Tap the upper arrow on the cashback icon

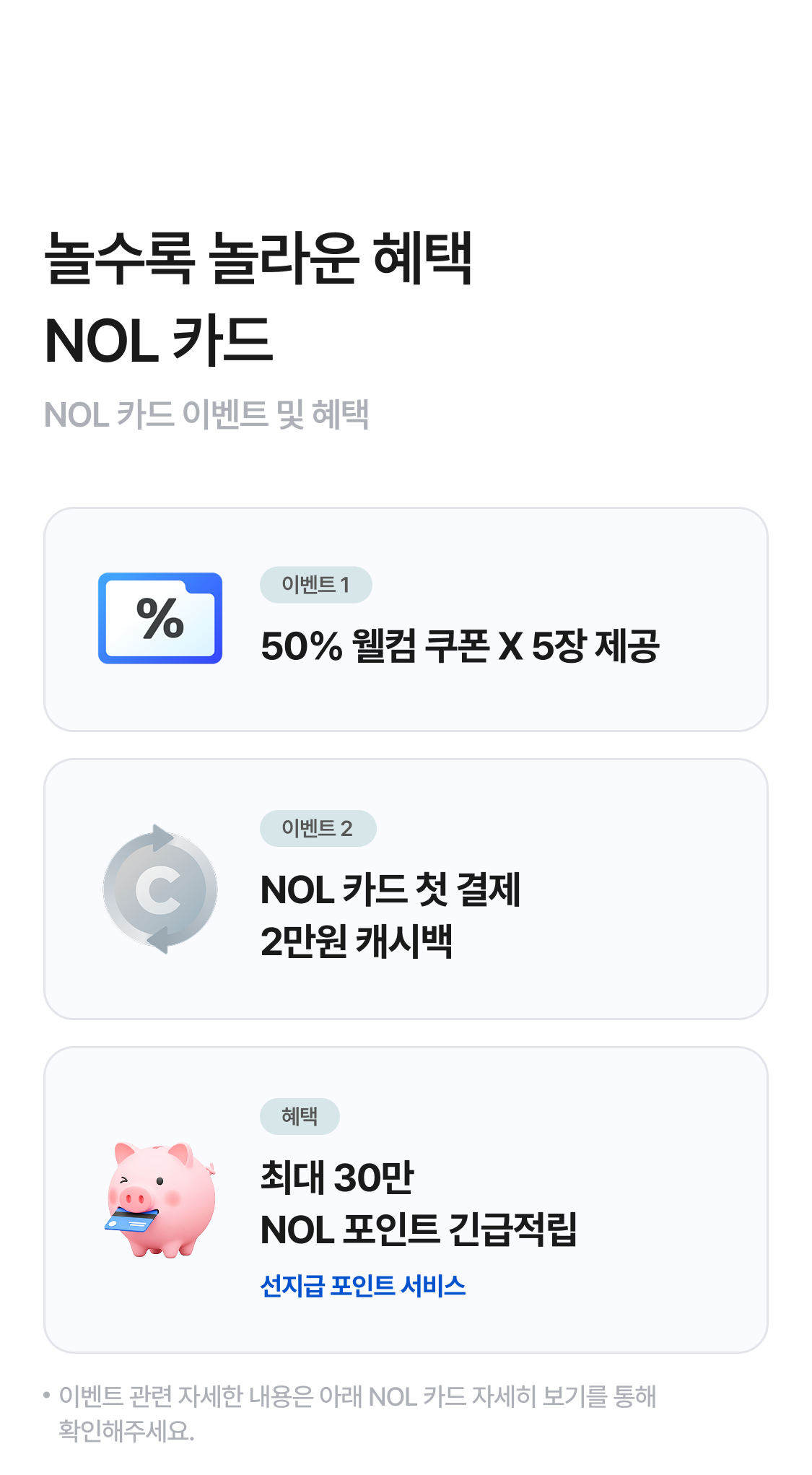pyautogui.click(x=162, y=837)
